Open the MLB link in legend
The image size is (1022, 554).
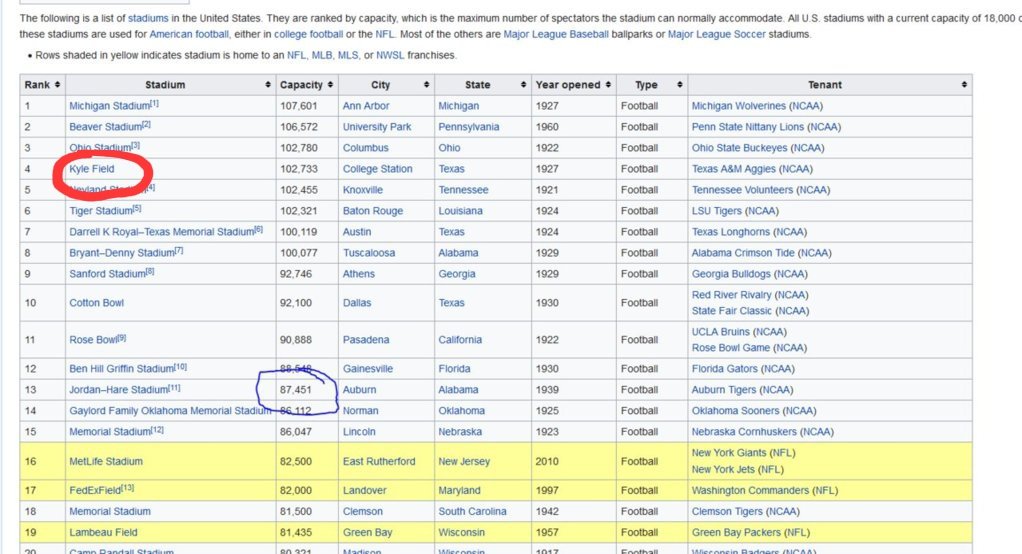pyautogui.click(x=322, y=55)
